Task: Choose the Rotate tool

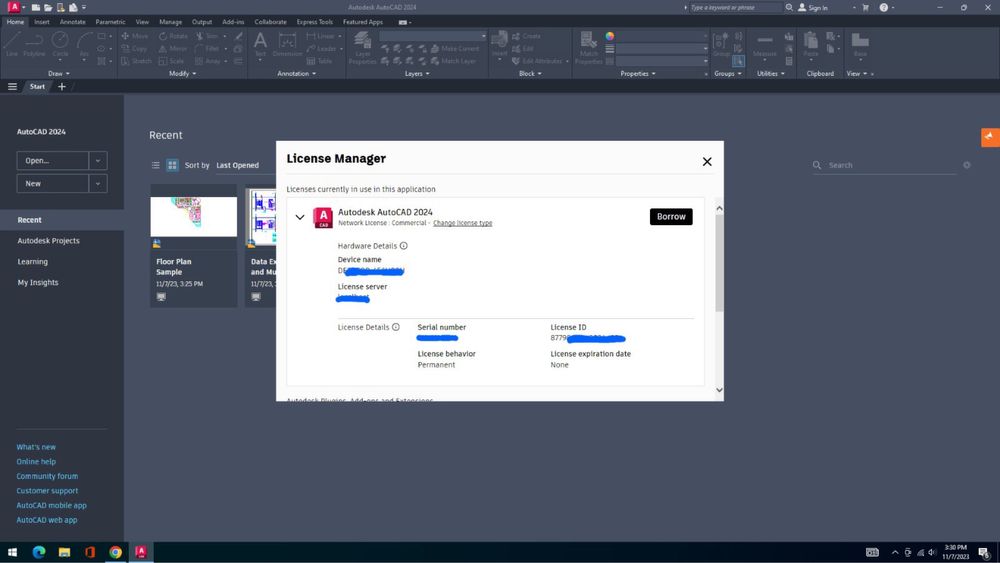Action: click(173, 36)
